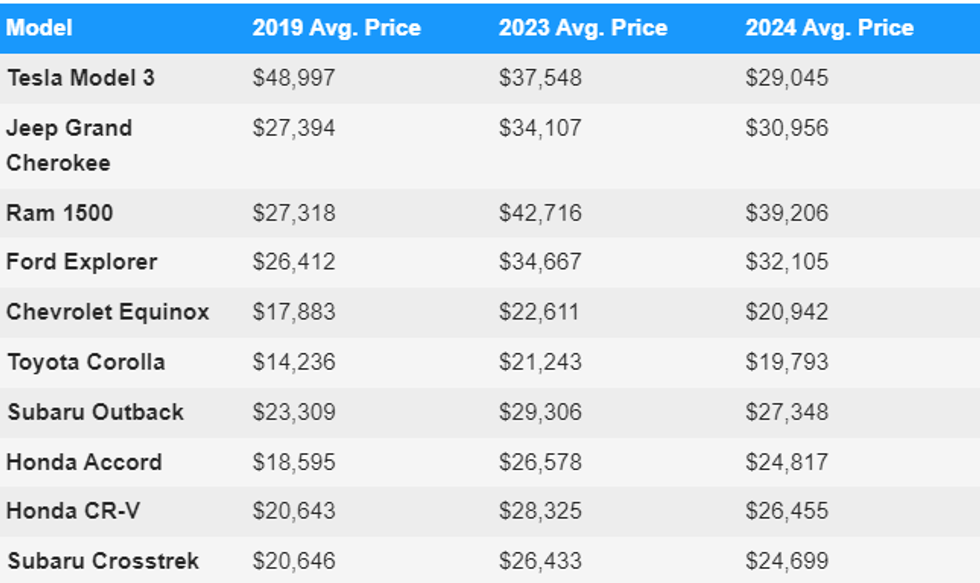The height and width of the screenshot is (583, 980).
Task: Click the 2023 Avg. Price header
Action: point(583,28)
